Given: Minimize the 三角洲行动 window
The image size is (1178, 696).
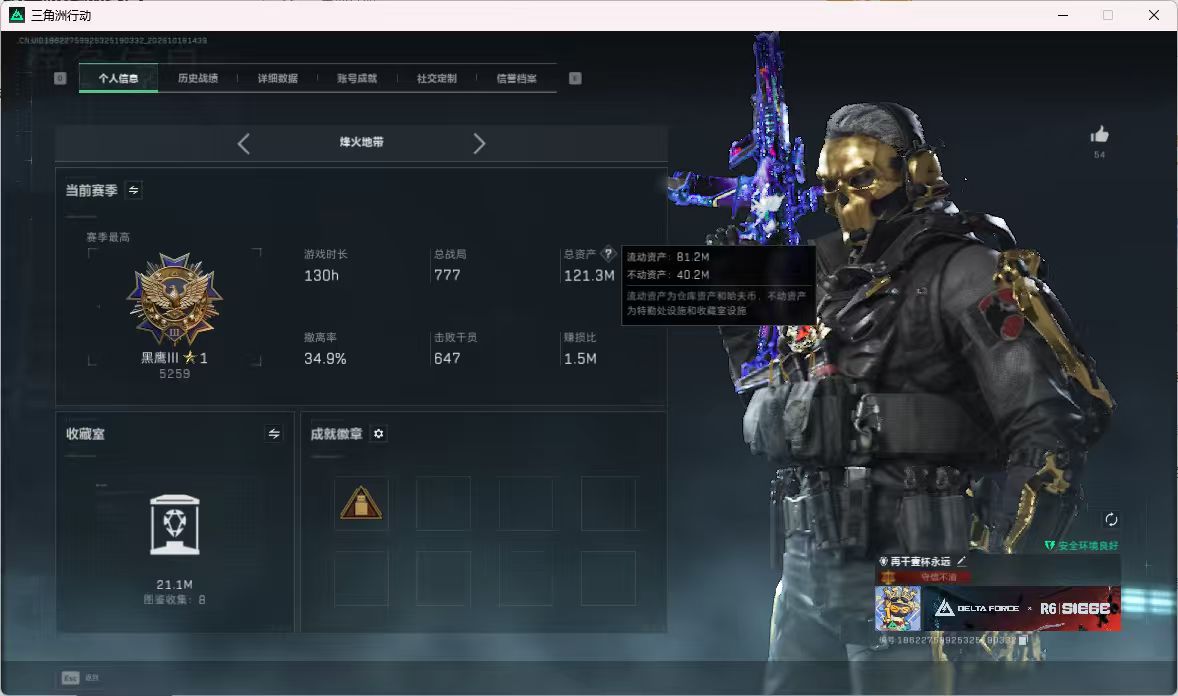Looking at the screenshot, I should pos(1063,15).
